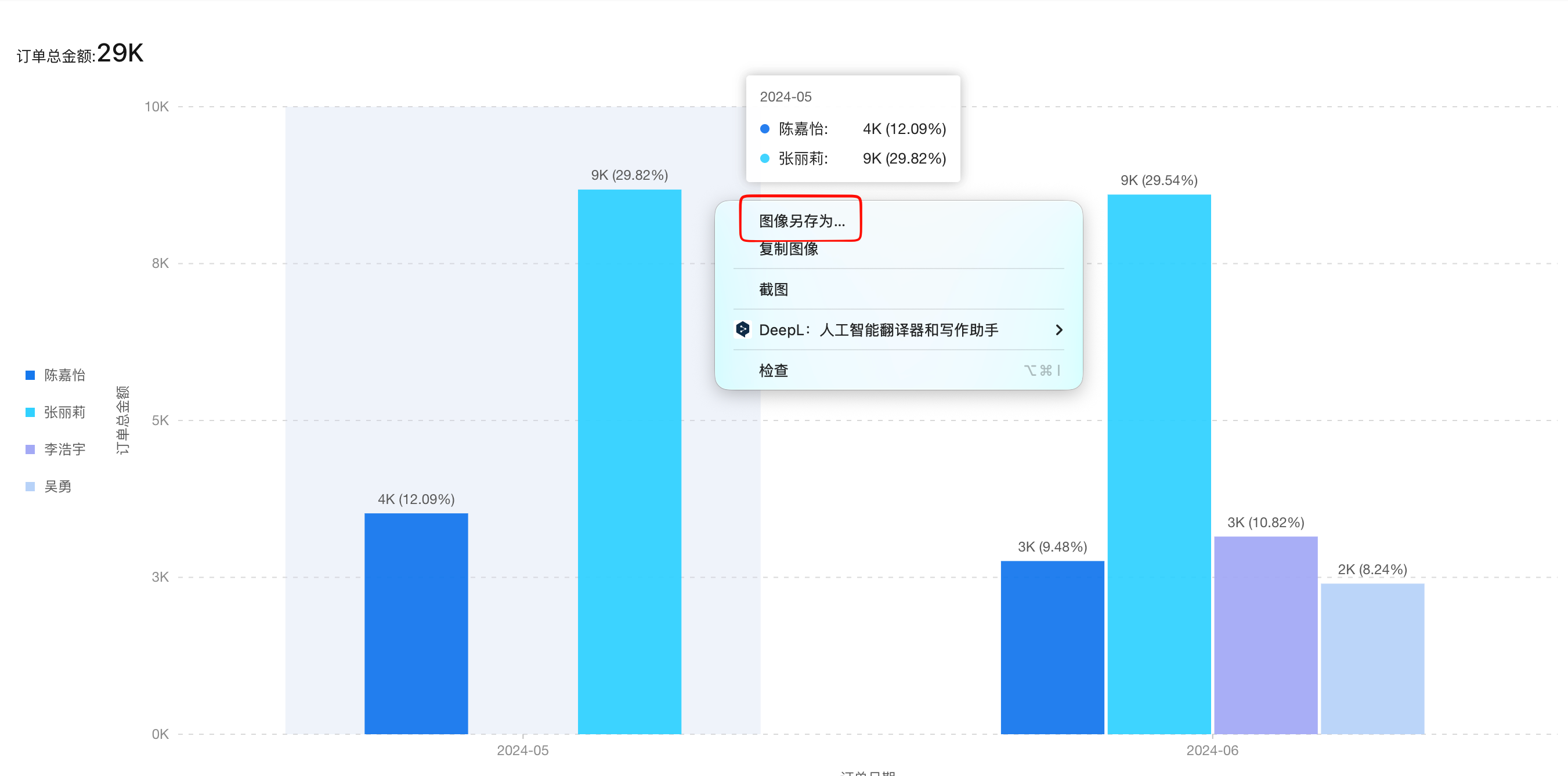Click 吴勇 legend color square
This screenshot has height=776, width=1568.
[30, 487]
